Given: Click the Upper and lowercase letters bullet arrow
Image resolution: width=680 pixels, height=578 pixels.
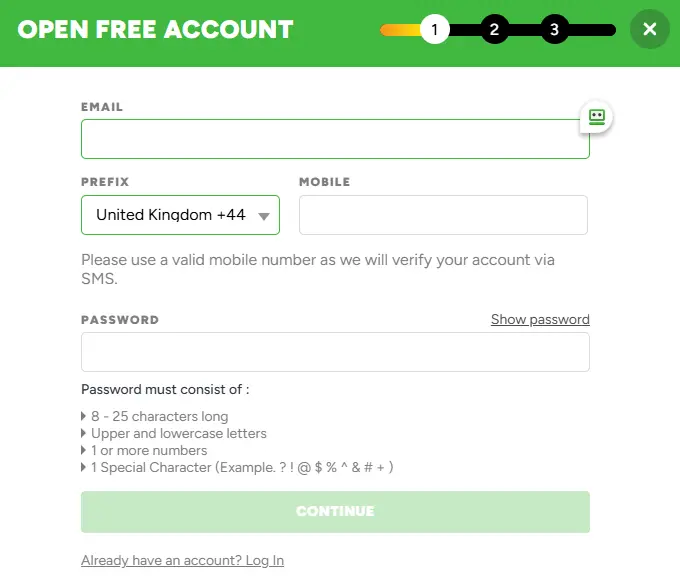Looking at the screenshot, I should (84, 434).
